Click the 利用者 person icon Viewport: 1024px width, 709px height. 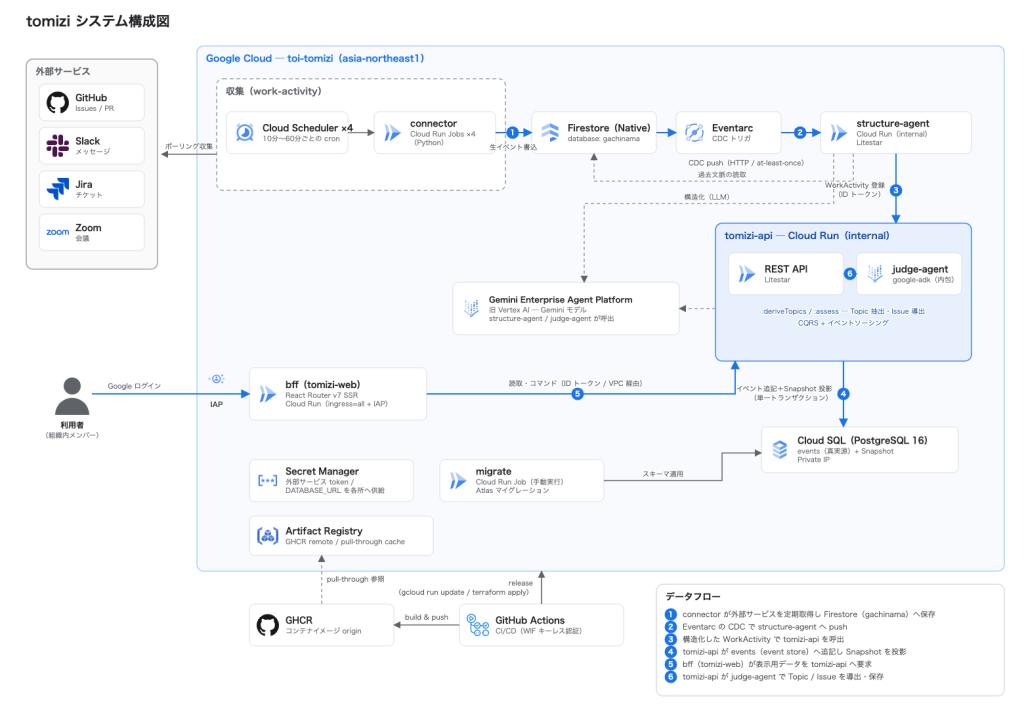point(72,396)
